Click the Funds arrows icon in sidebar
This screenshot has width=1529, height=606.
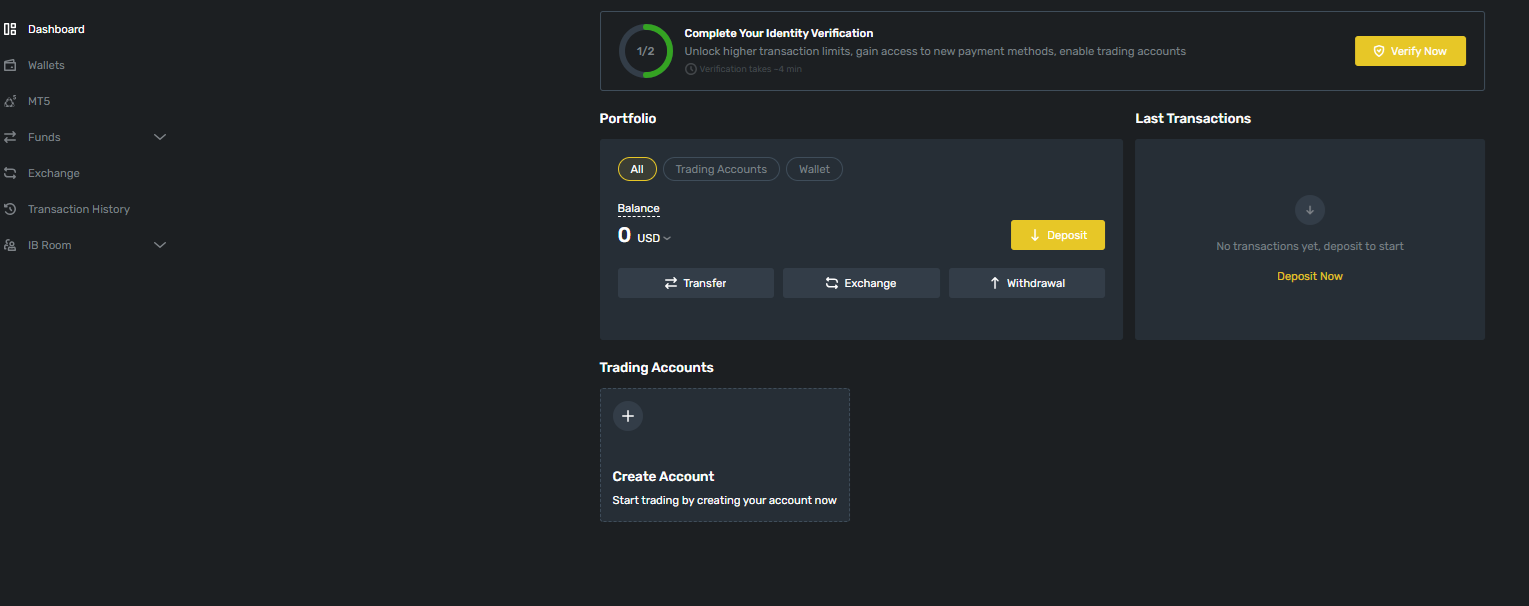pyautogui.click(x=10, y=137)
